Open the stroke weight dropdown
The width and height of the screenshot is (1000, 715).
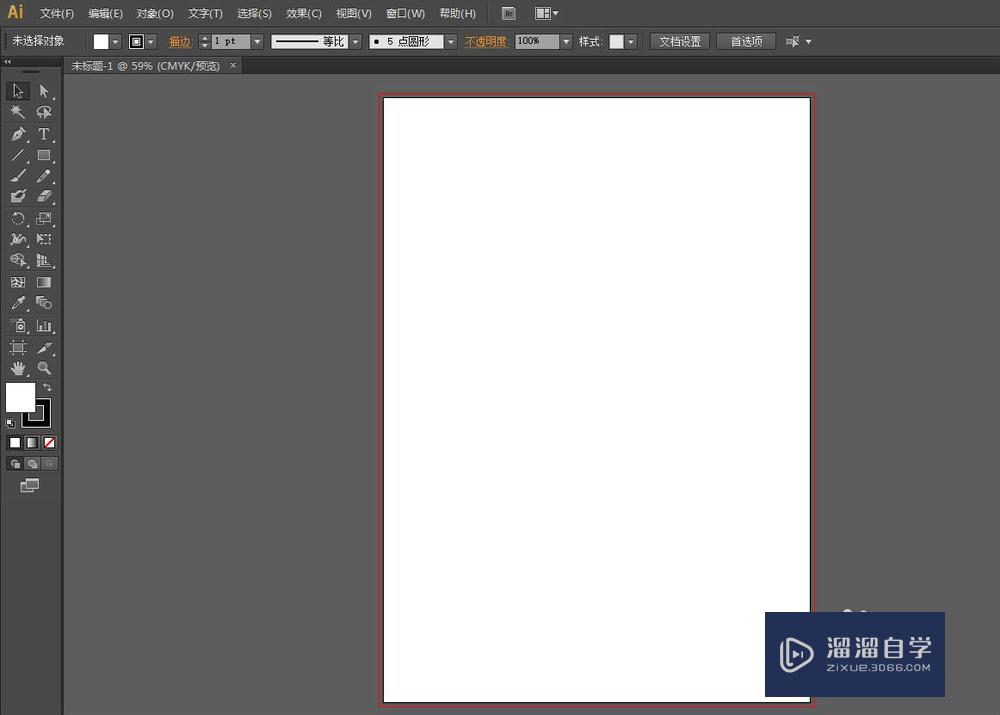tap(257, 42)
